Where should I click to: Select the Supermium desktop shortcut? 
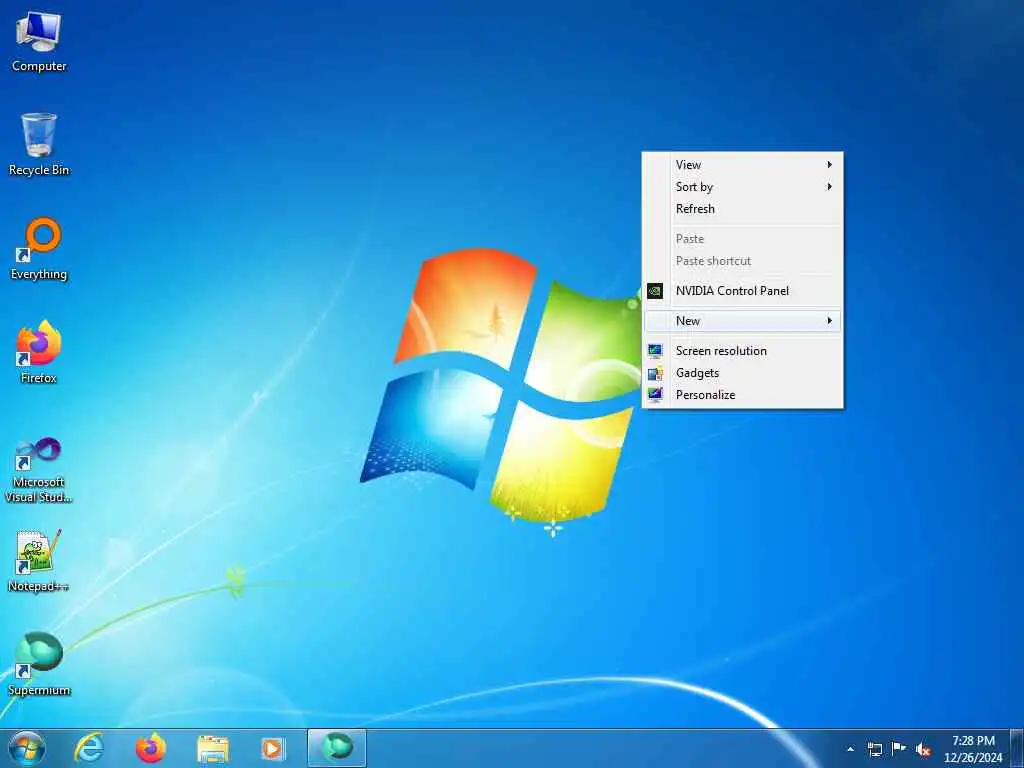[39, 664]
